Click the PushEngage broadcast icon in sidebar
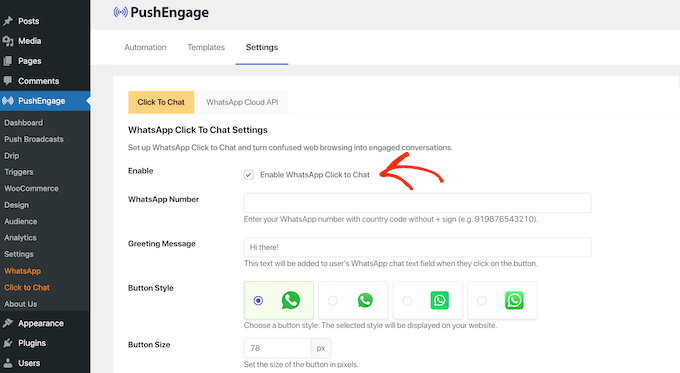This screenshot has width=680, height=373. tap(7, 101)
